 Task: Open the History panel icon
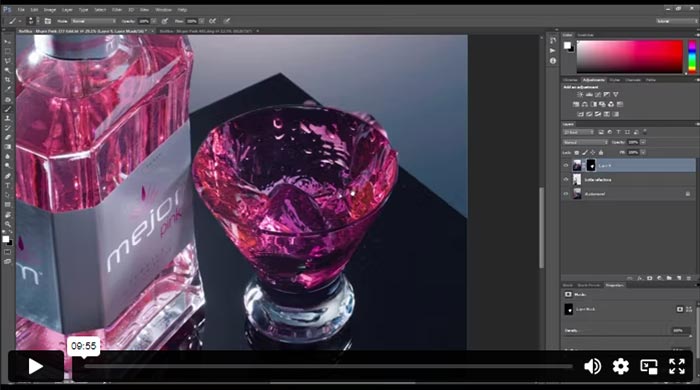pyautogui.click(x=553, y=41)
